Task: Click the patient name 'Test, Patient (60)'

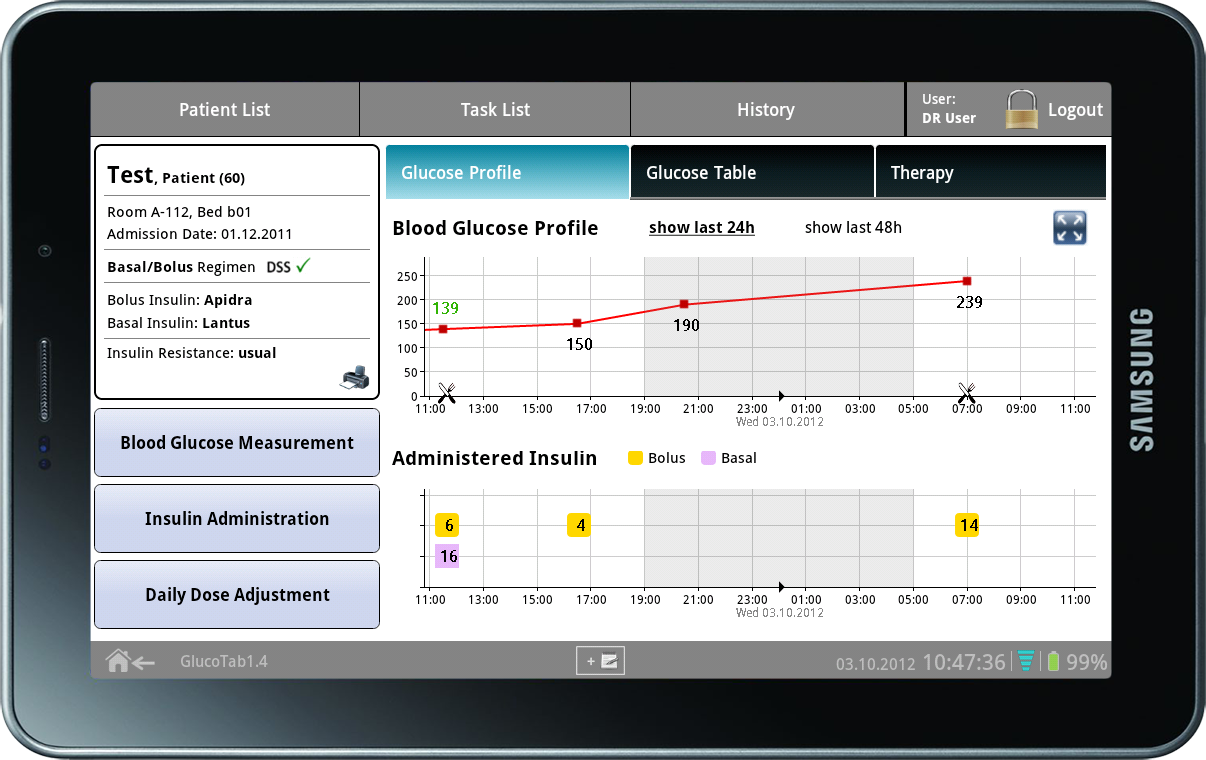Action: 176,175
